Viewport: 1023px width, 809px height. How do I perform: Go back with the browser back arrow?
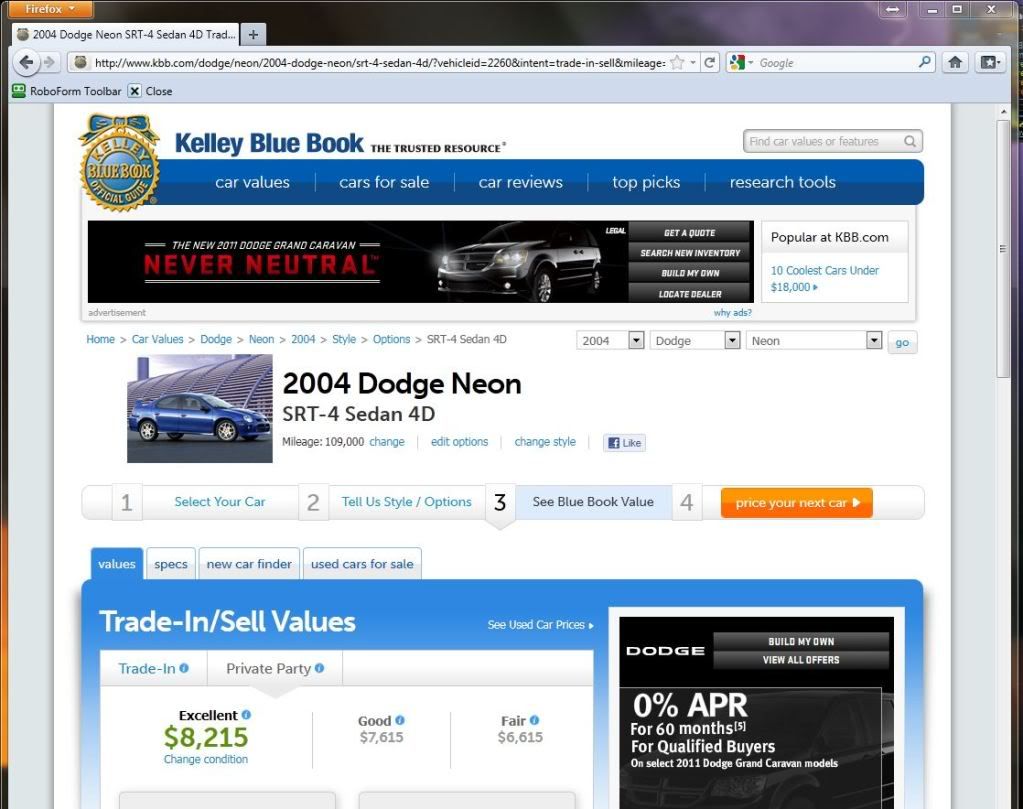pyautogui.click(x=26, y=63)
